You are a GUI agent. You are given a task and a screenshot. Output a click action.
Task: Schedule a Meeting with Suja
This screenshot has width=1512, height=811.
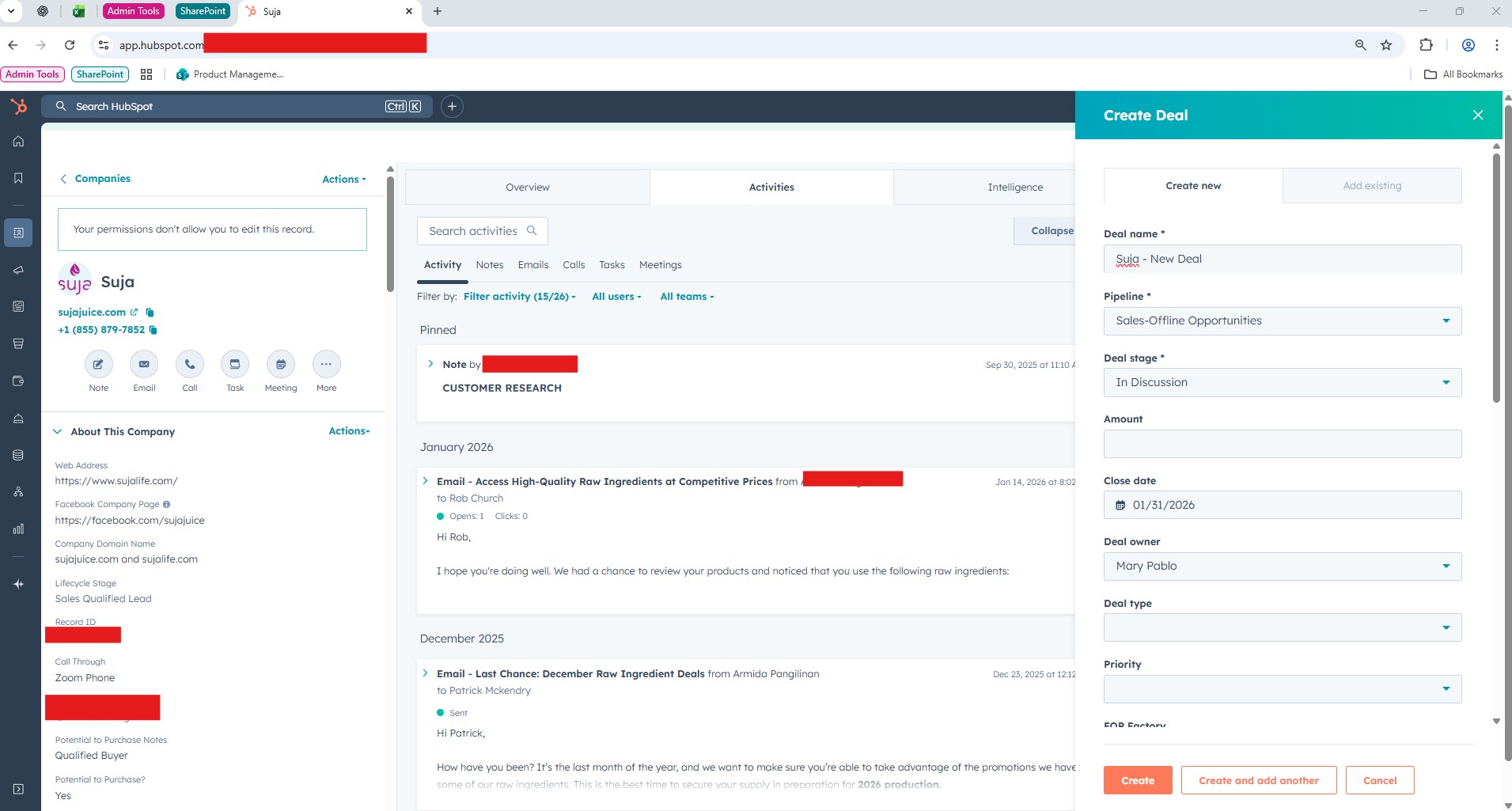pyautogui.click(x=281, y=365)
